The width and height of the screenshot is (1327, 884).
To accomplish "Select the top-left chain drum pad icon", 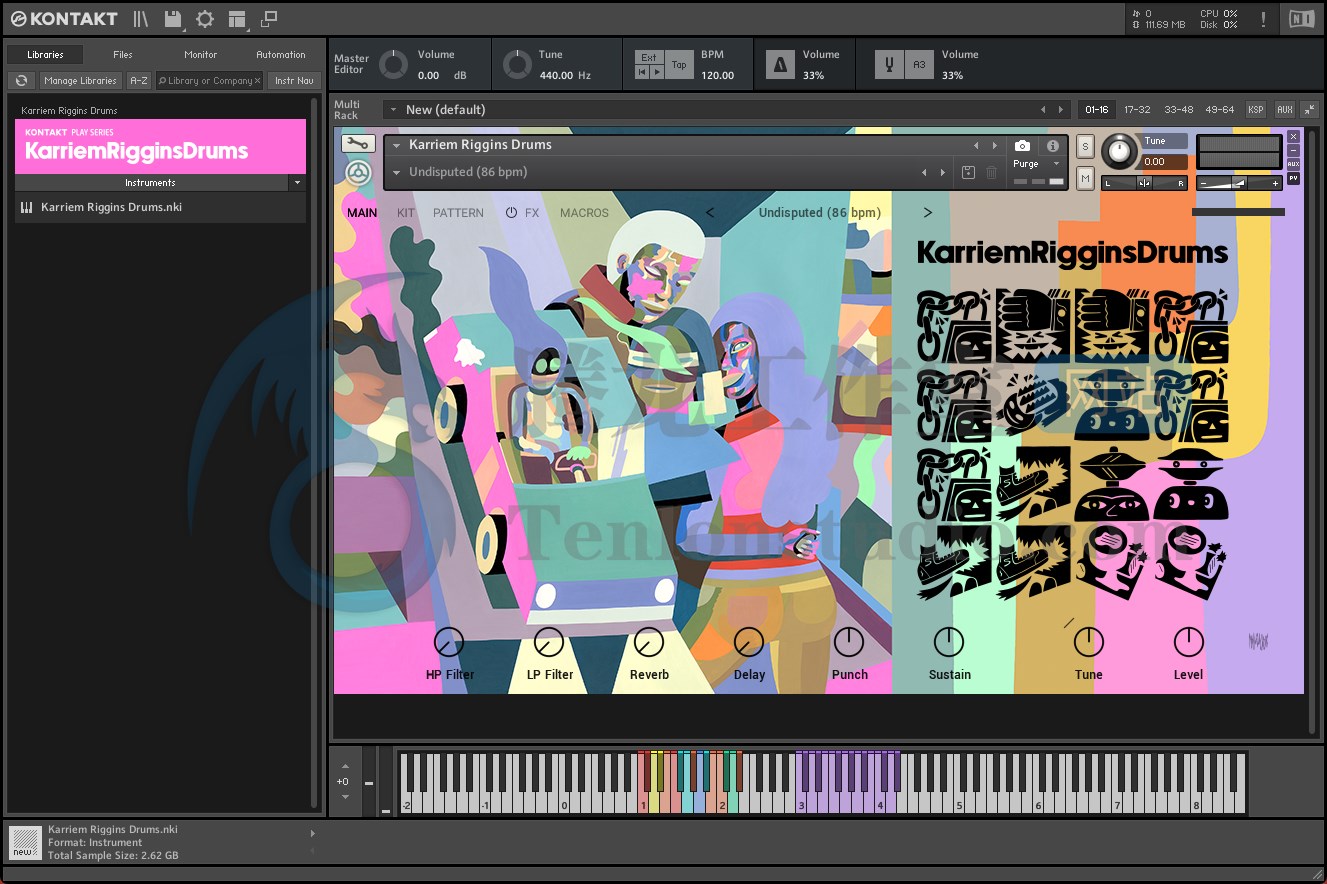I will 954,326.
